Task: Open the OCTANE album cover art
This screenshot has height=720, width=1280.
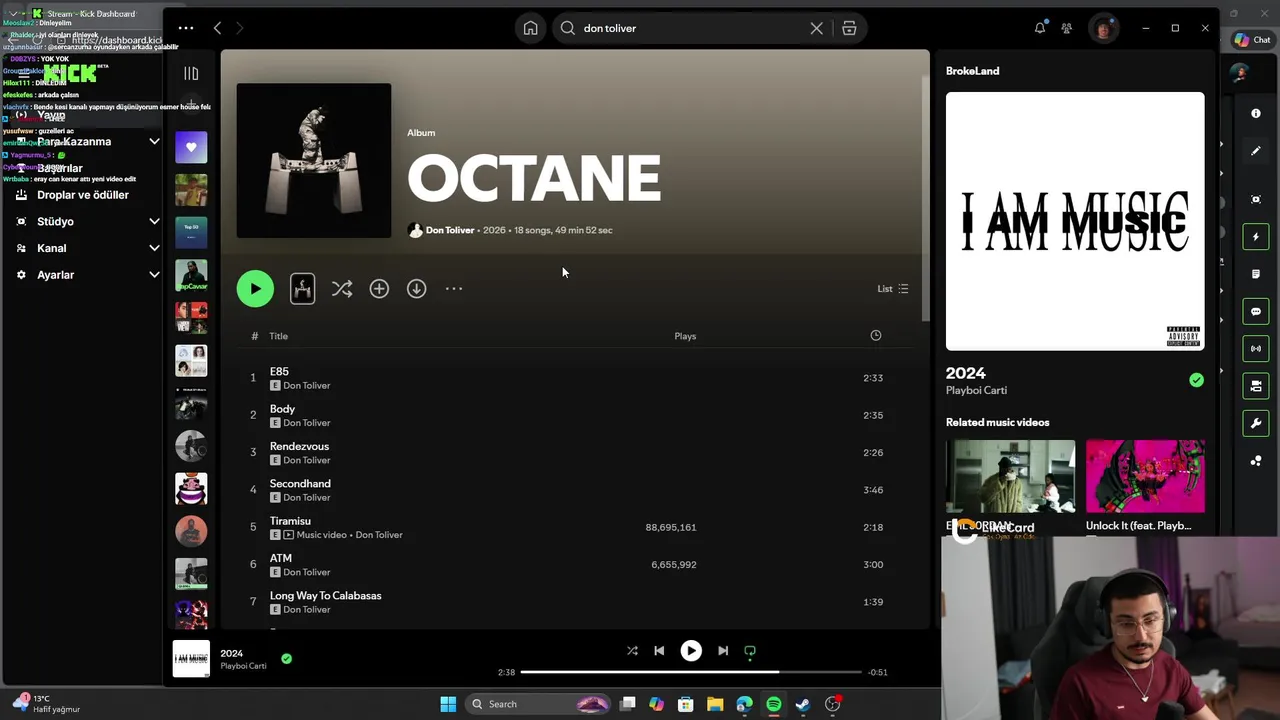Action: pyautogui.click(x=314, y=160)
